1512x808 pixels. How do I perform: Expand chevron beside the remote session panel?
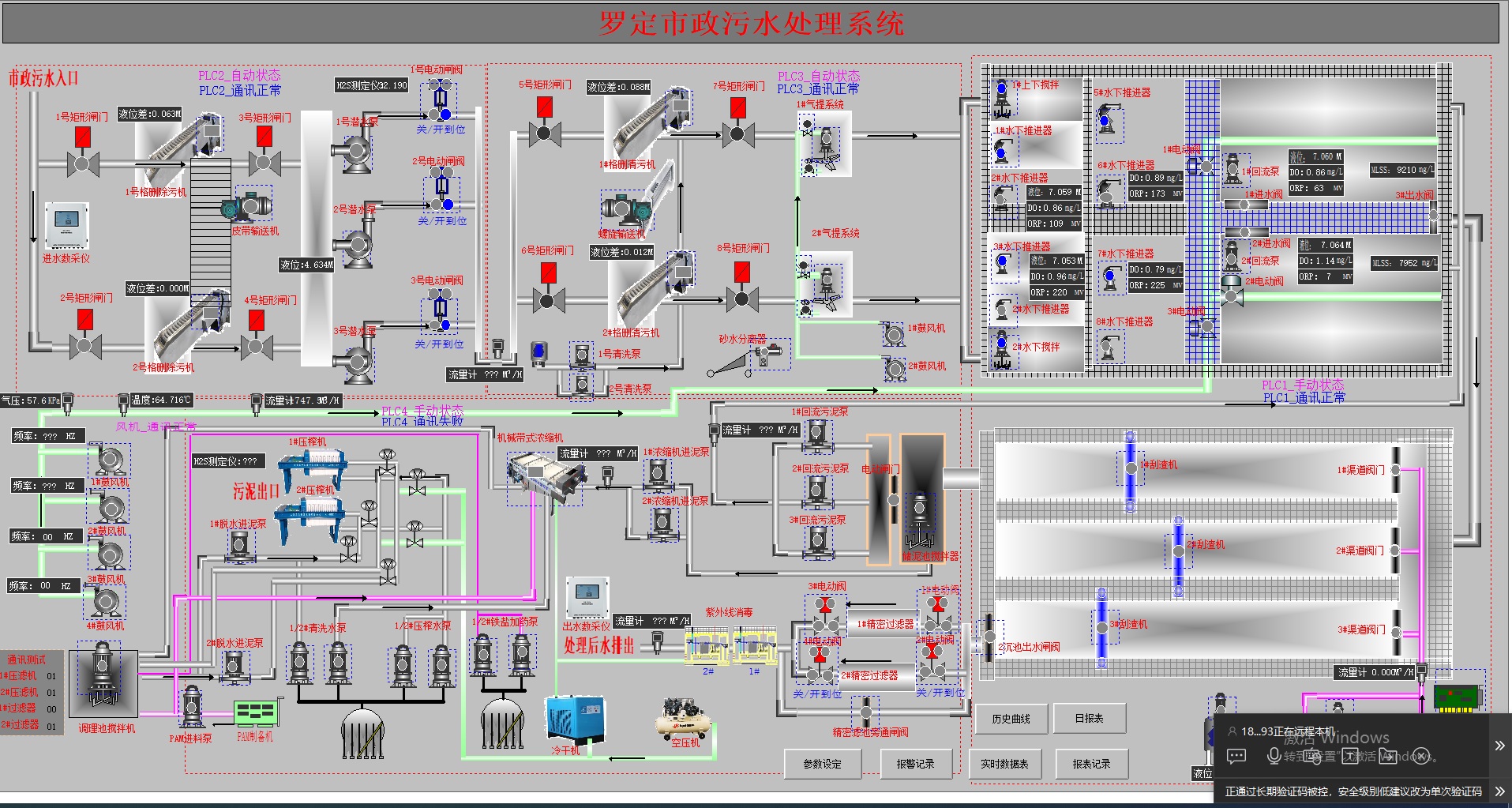click(x=1499, y=746)
